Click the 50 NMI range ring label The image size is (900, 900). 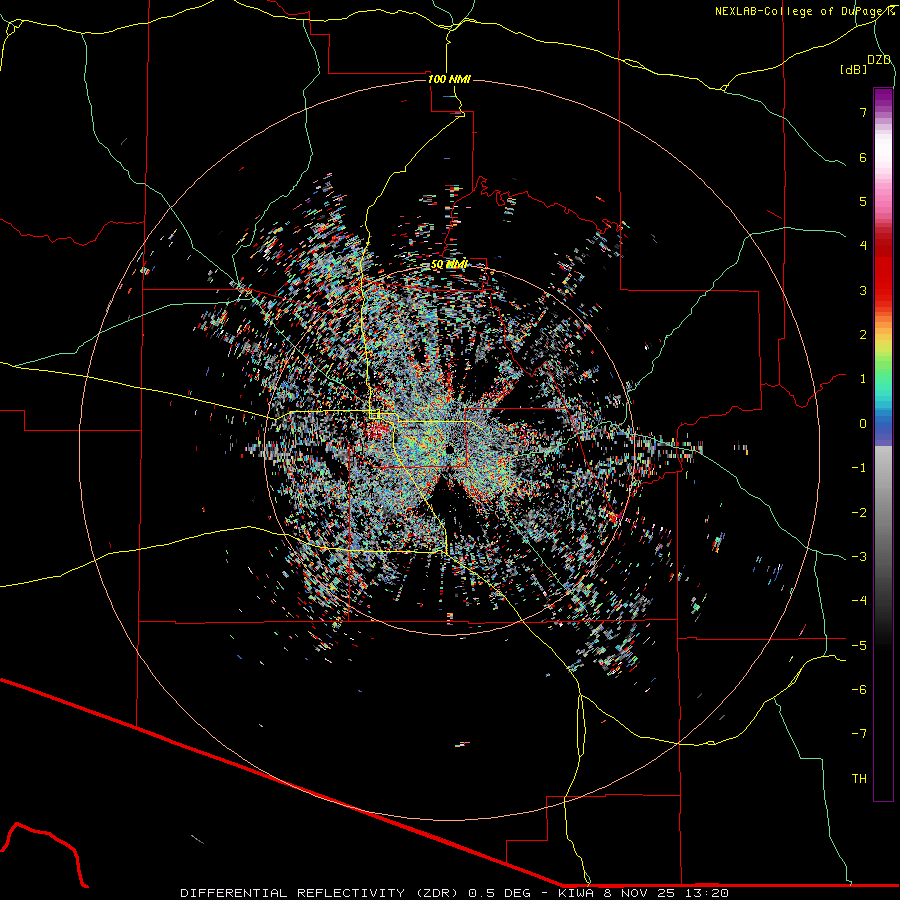pos(449,264)
